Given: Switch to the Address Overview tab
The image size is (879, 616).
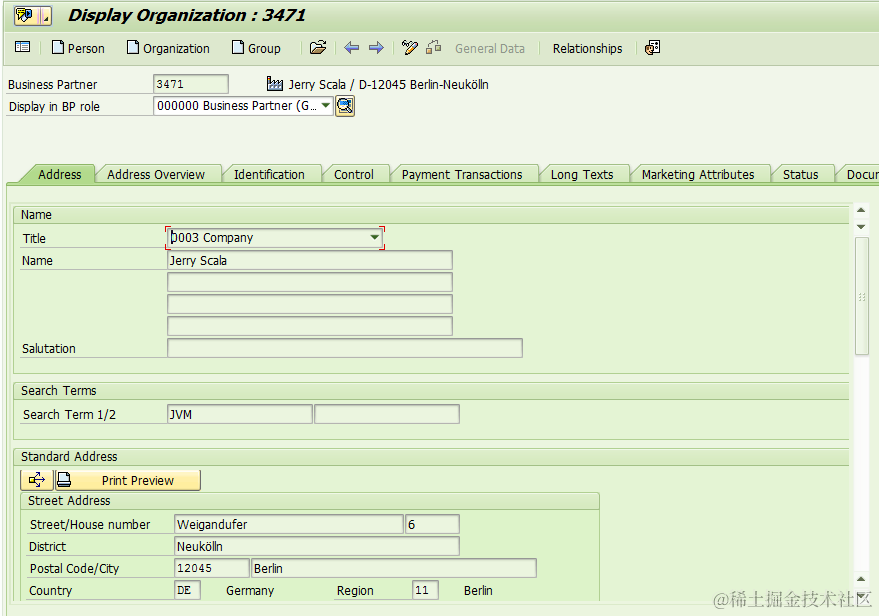Looking at the screenshot, I should pyautogui.click(x=156, y=174).
